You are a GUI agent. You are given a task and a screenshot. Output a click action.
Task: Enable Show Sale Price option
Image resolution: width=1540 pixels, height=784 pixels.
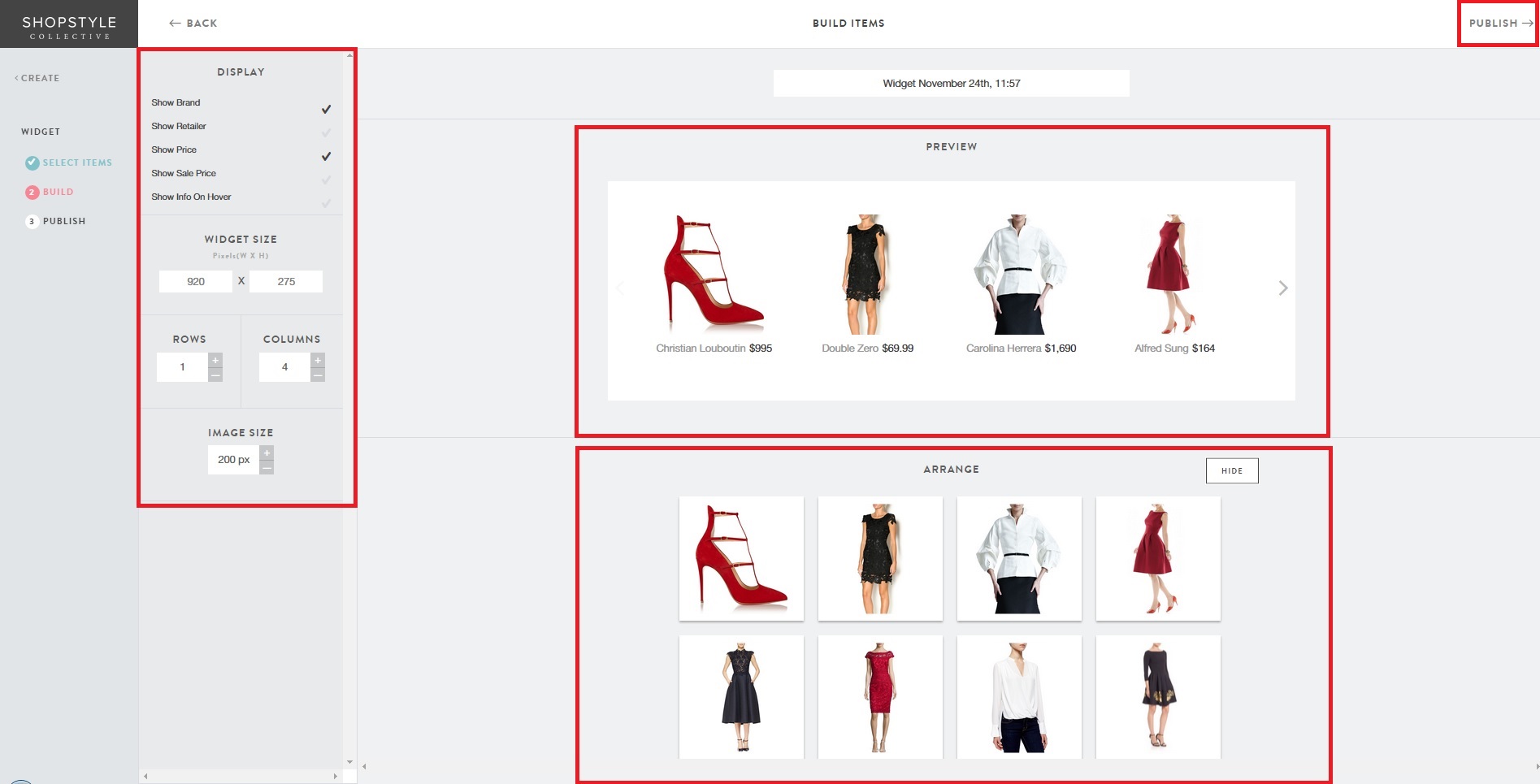326,180
